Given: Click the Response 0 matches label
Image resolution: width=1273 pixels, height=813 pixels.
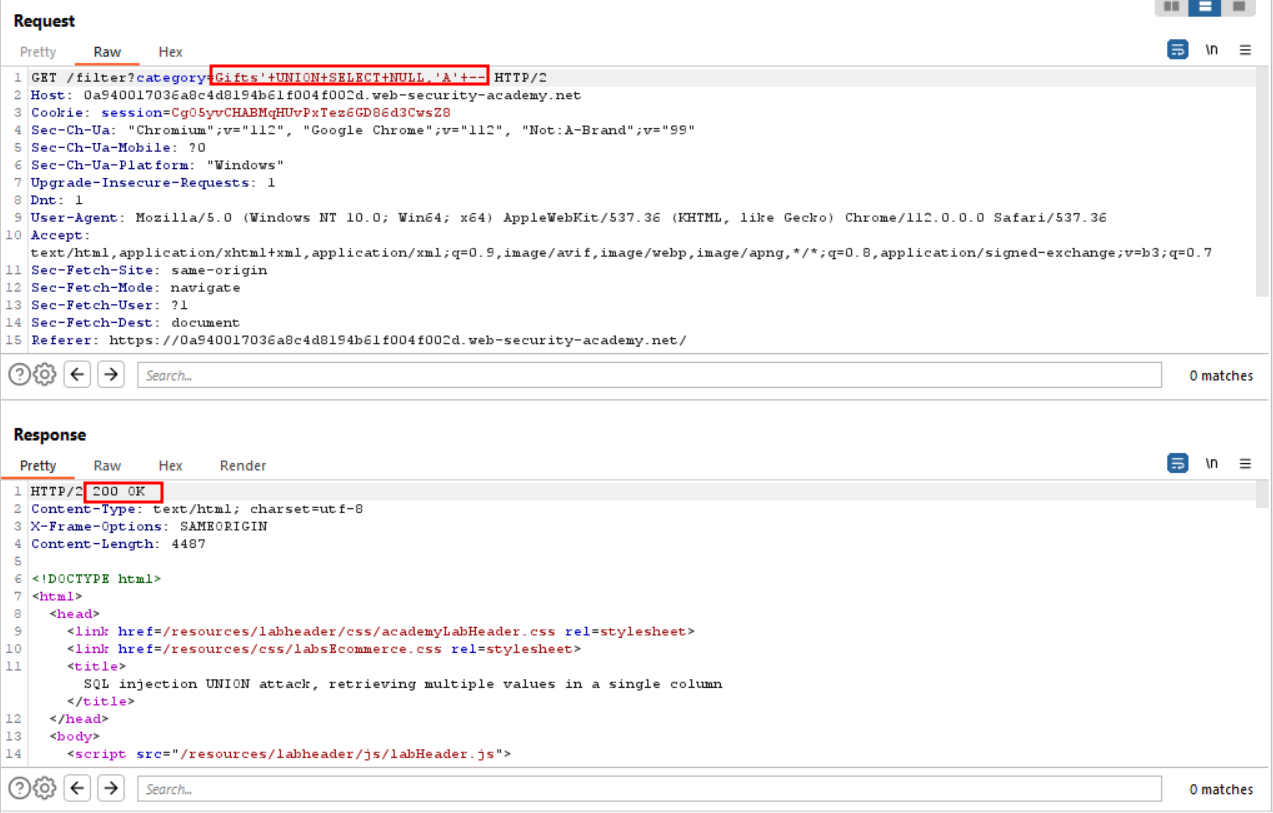Looking at the screenshot, I should [1221, 790].
